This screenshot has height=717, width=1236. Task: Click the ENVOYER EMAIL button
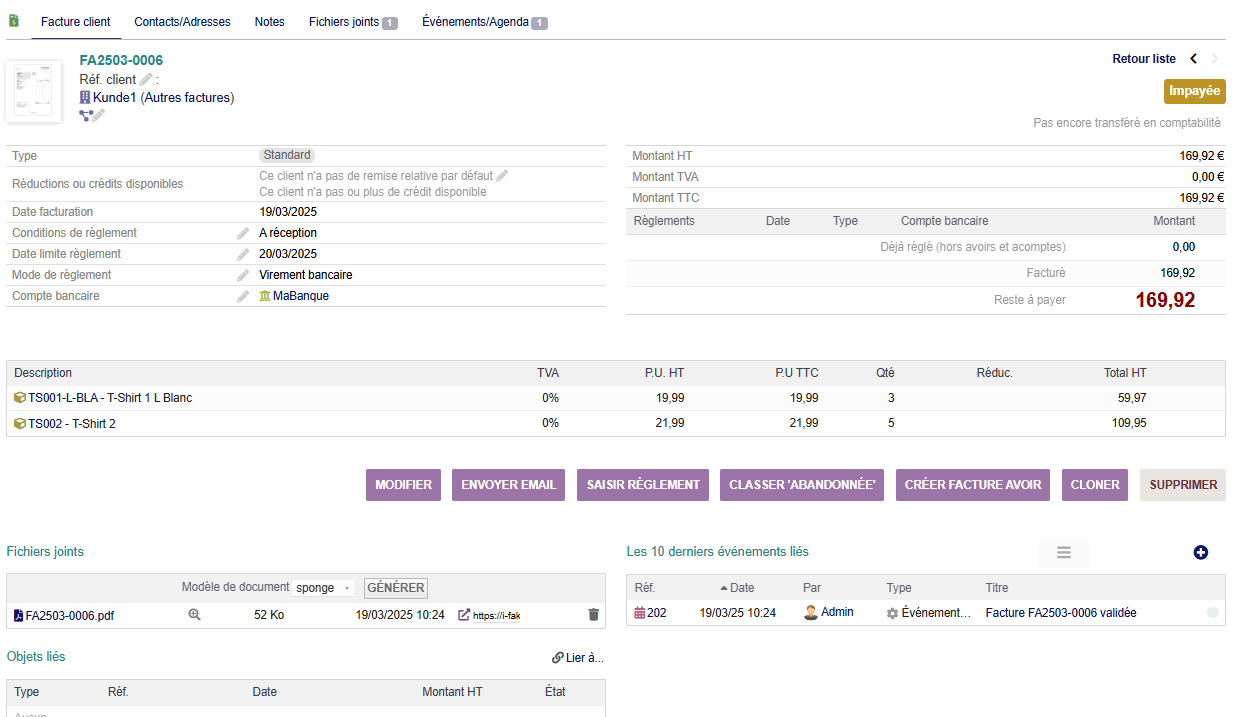coord(509,484)
